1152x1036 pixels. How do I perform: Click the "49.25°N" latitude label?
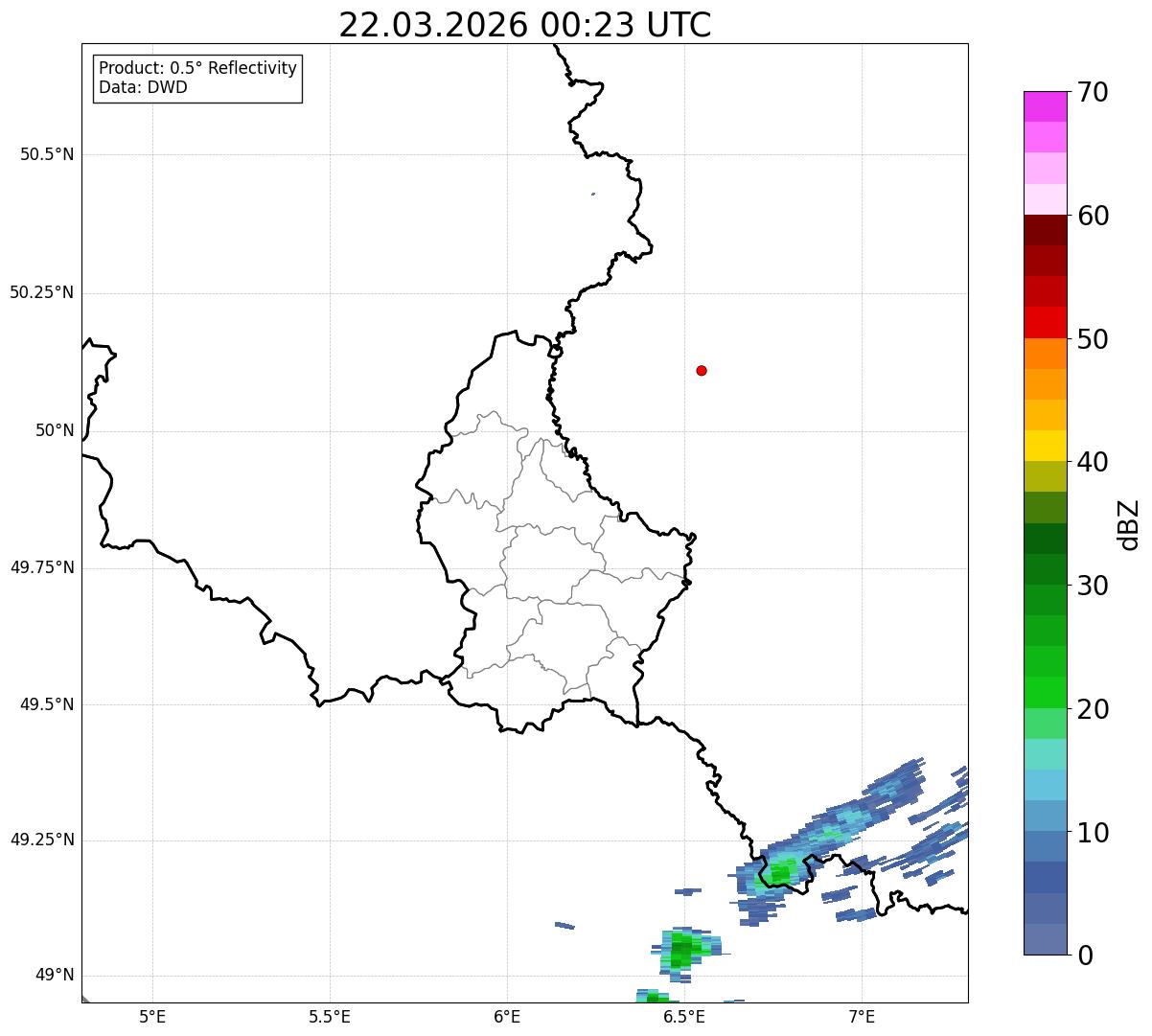tap(42, 840)
